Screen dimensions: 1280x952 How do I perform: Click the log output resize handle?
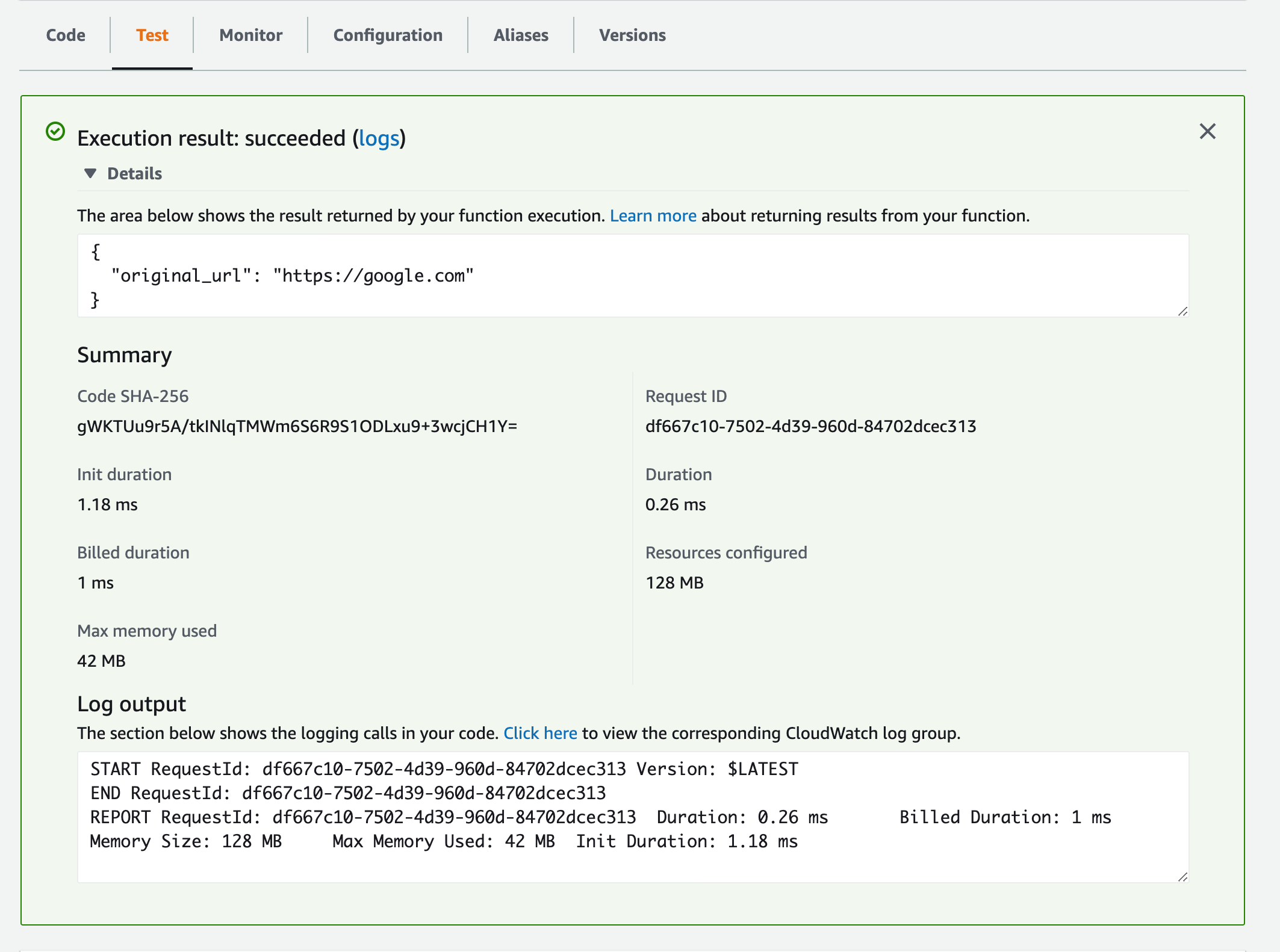[x=1182, y=877]
